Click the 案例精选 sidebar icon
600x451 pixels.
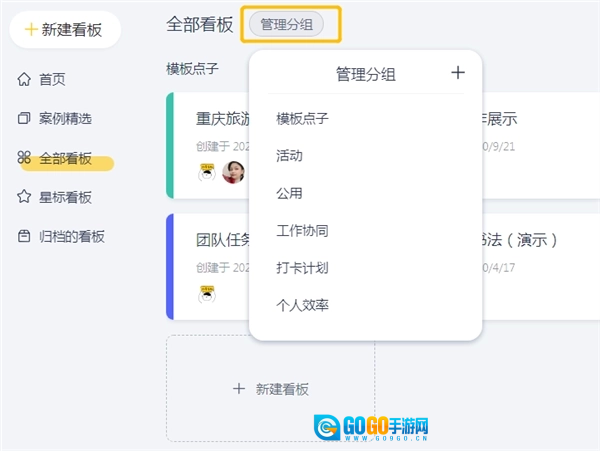click(x=24, y=119)
